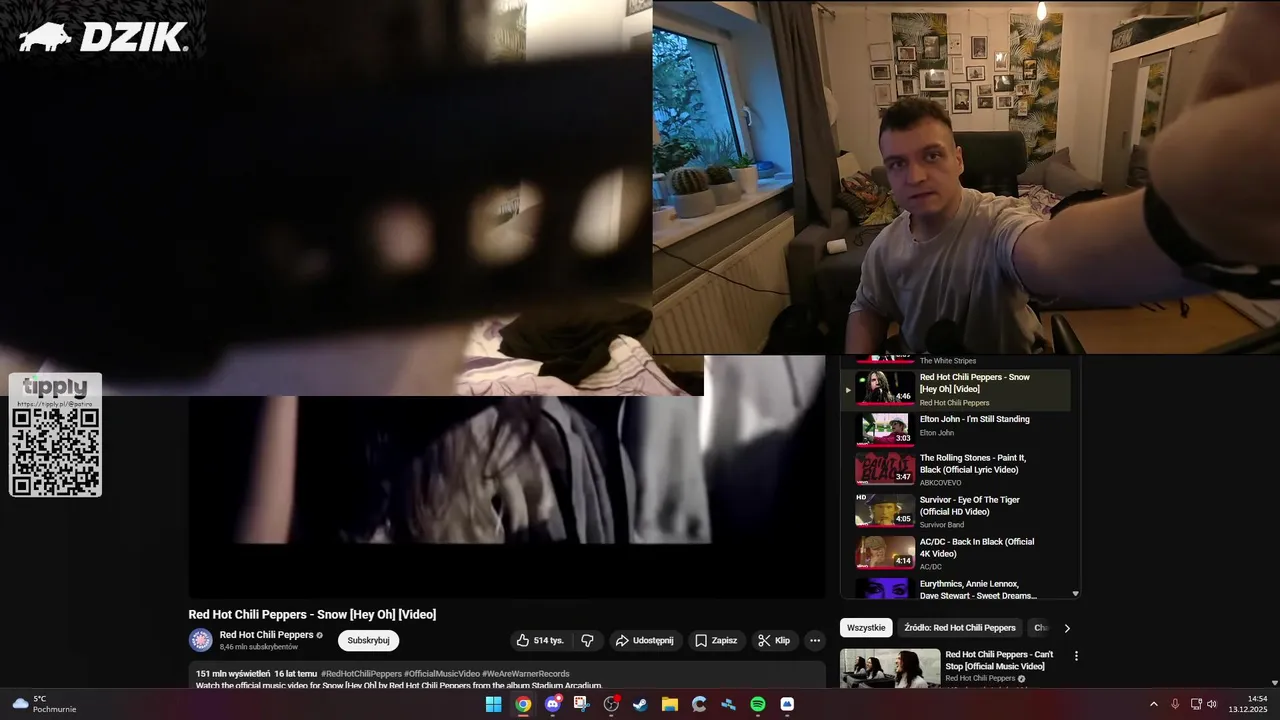Image resolution: width=1280 pixels, height=720 pixels.
Task: Select Źródło: Red Hot Chili Peppers chip
Action: pyautogui.click(x=960, y=628)
